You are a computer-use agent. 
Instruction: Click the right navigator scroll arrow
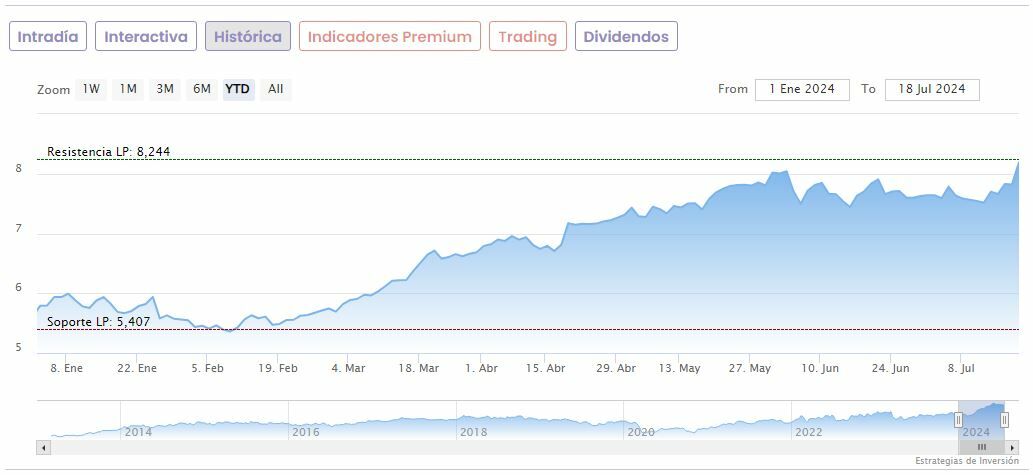point(1013,447)
